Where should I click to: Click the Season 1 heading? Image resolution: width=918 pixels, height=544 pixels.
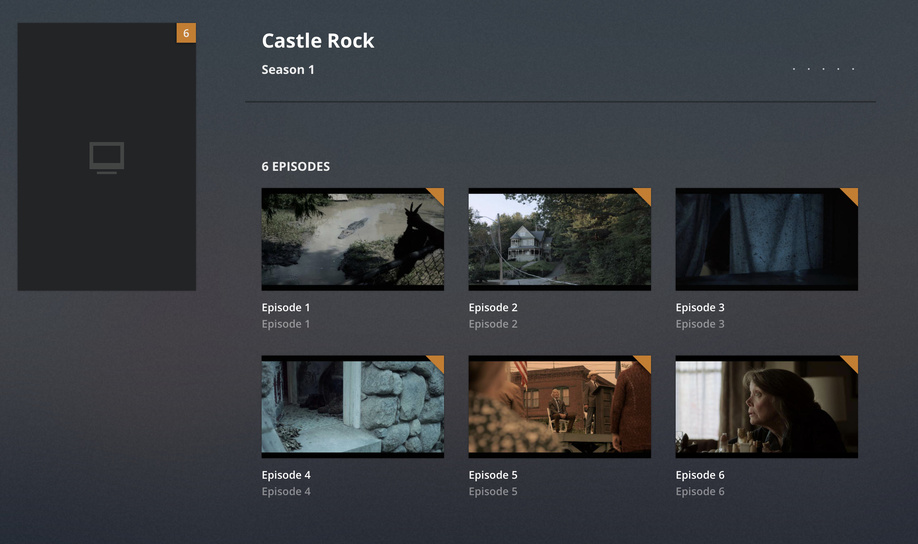[288, 70]
